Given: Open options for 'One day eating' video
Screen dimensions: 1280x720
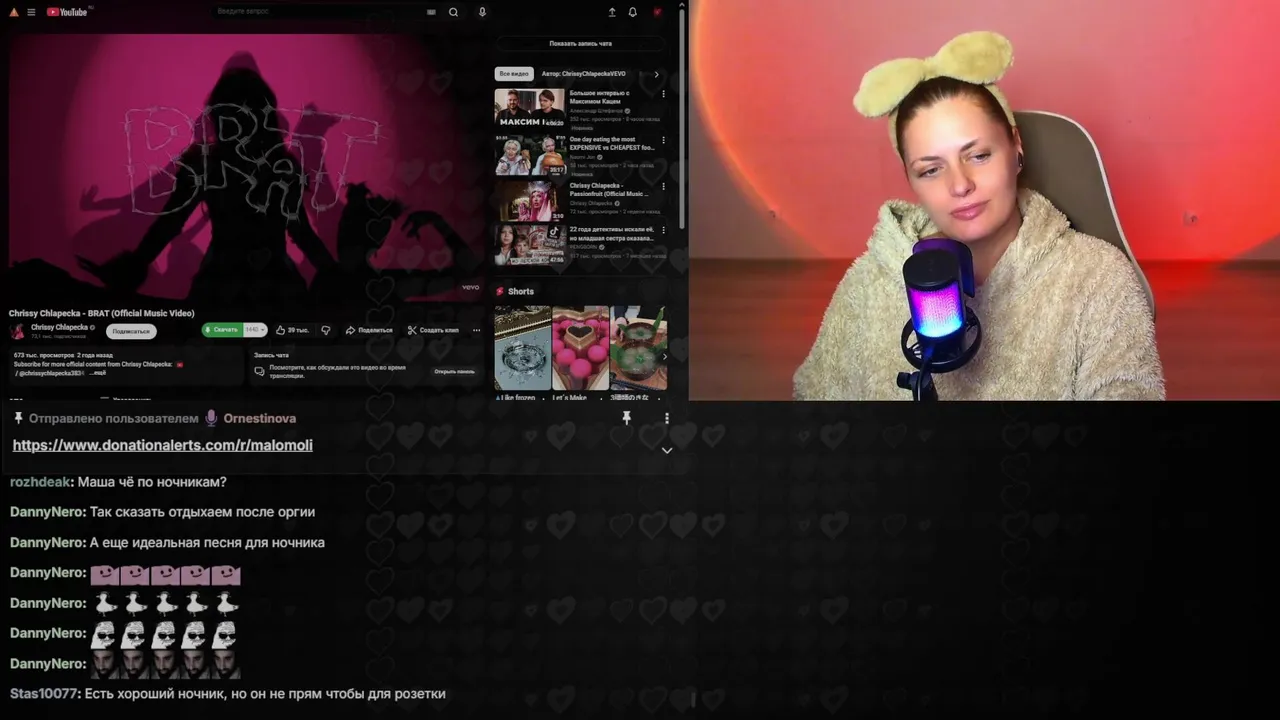Looking at the screenshot, I should [663, 140].
